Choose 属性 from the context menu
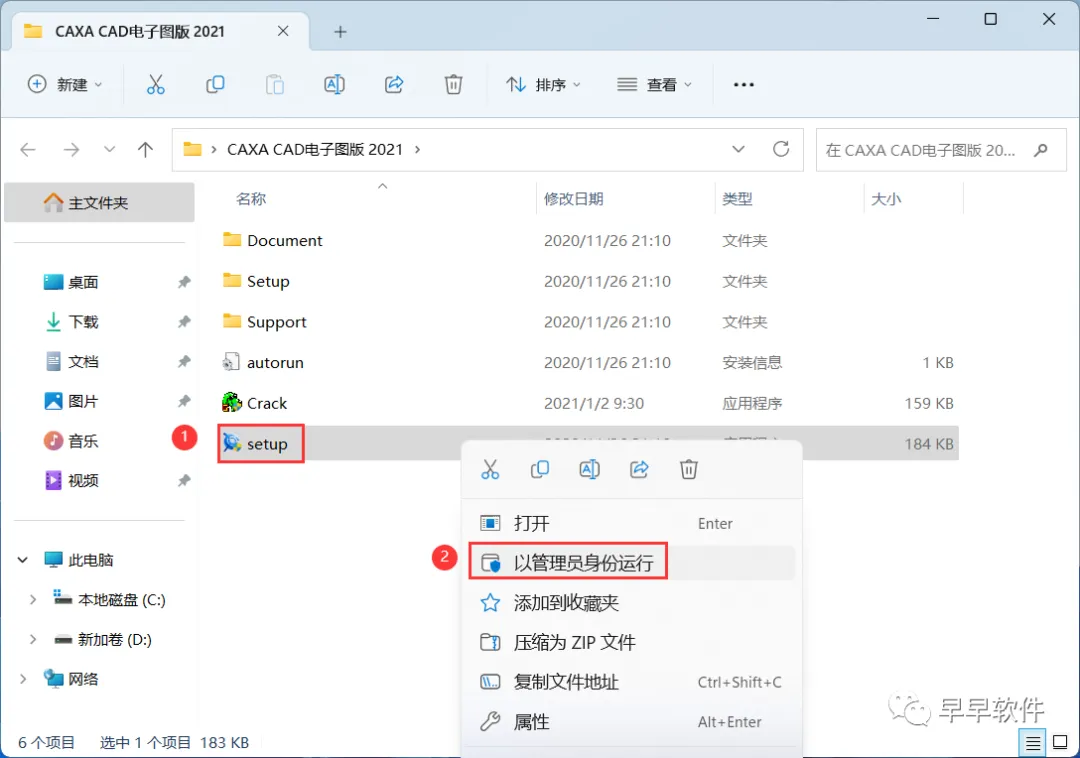Screen dimensions: 1080x758 (x=631, y=722)
